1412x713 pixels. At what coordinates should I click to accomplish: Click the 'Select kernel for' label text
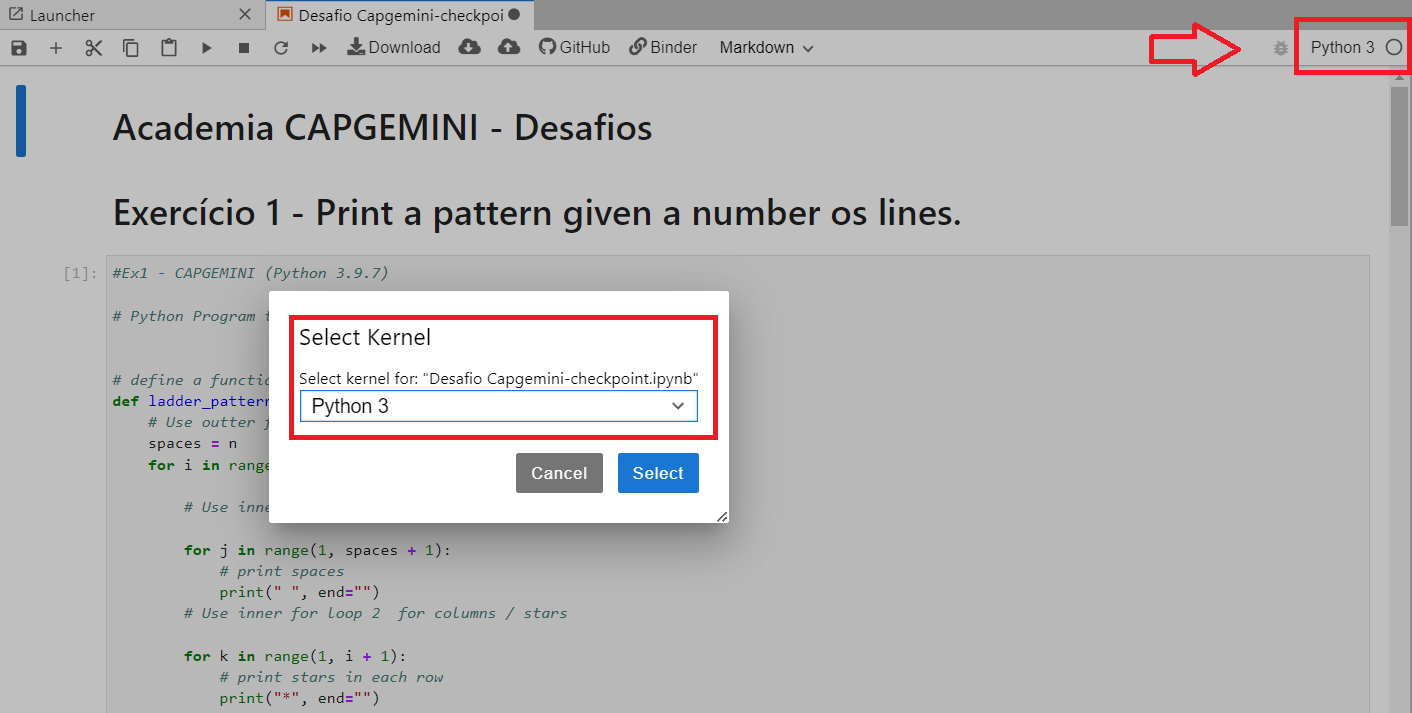tap(499, 378)
